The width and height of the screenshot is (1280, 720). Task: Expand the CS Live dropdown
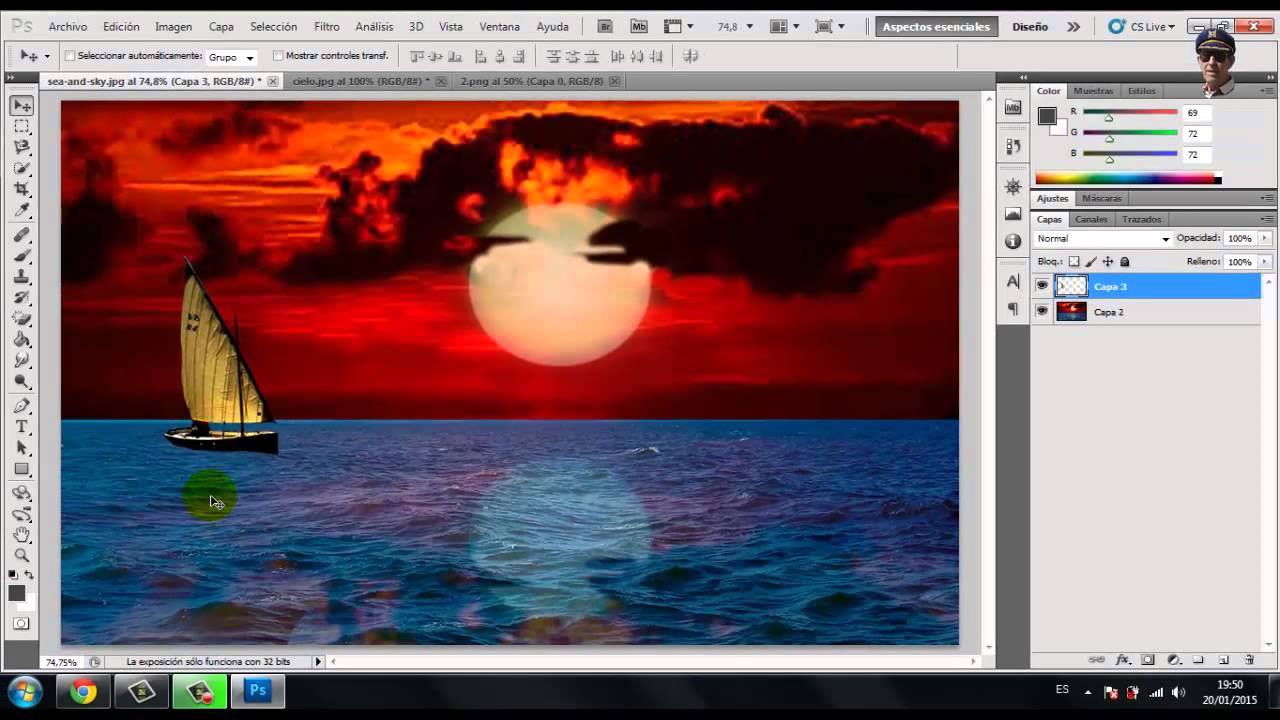click(x=1171, y=27)
